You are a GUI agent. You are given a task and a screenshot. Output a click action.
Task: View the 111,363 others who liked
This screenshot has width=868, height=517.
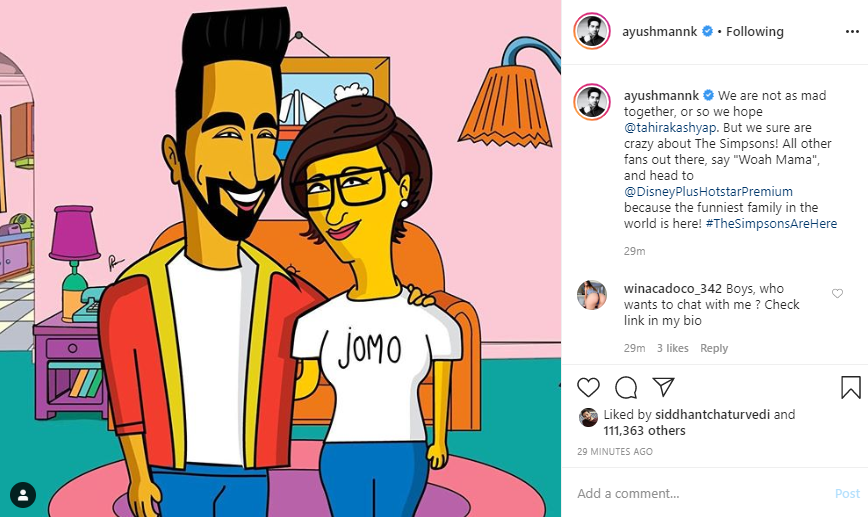[644, 430]
